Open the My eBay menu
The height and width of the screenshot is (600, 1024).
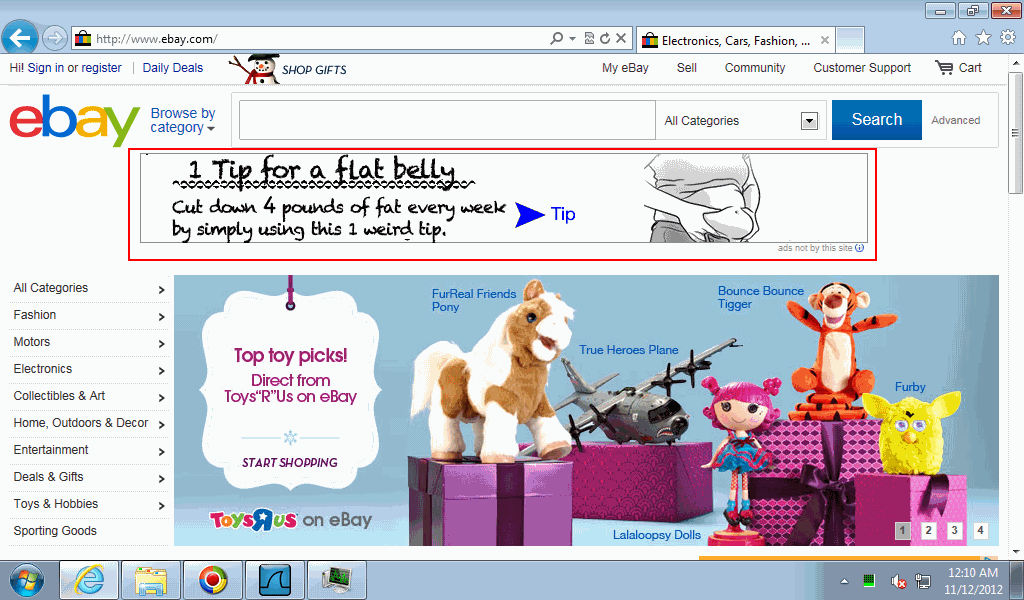625,68
